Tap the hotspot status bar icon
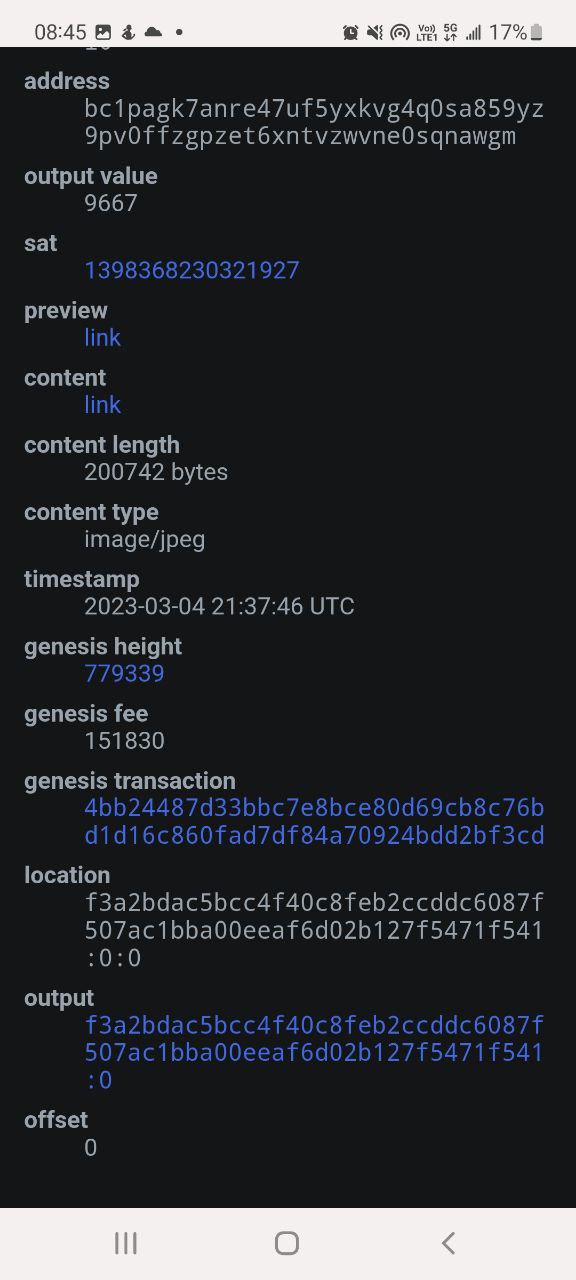The width and height of the screenshot is (576, 1280). 400,32
